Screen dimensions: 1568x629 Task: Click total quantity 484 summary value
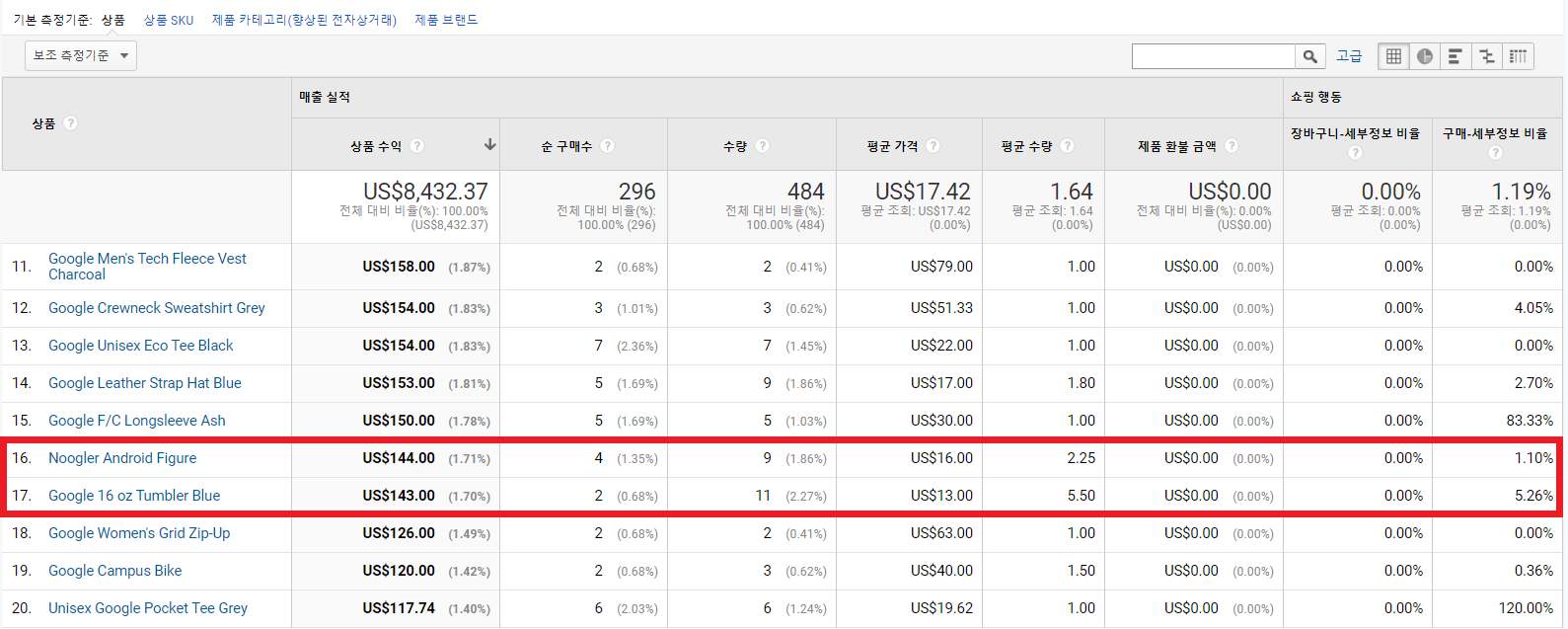806,192
